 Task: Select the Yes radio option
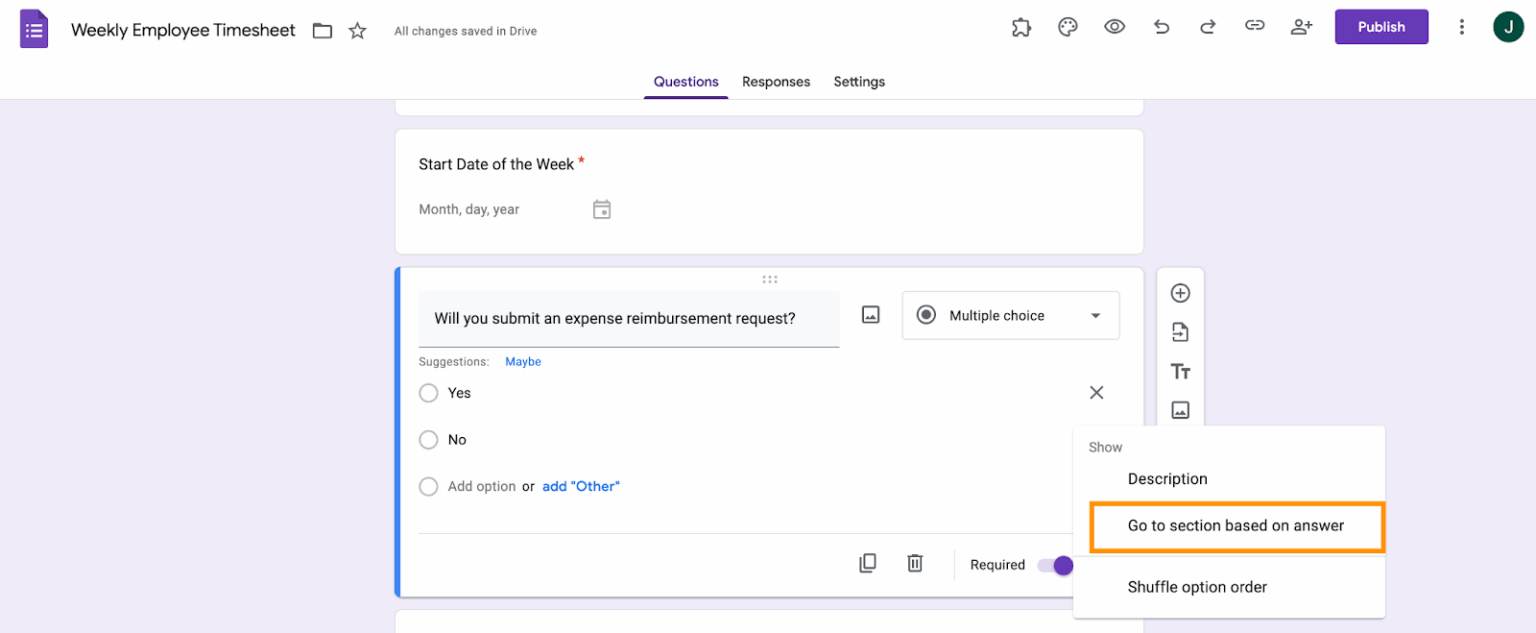(428, 393)
